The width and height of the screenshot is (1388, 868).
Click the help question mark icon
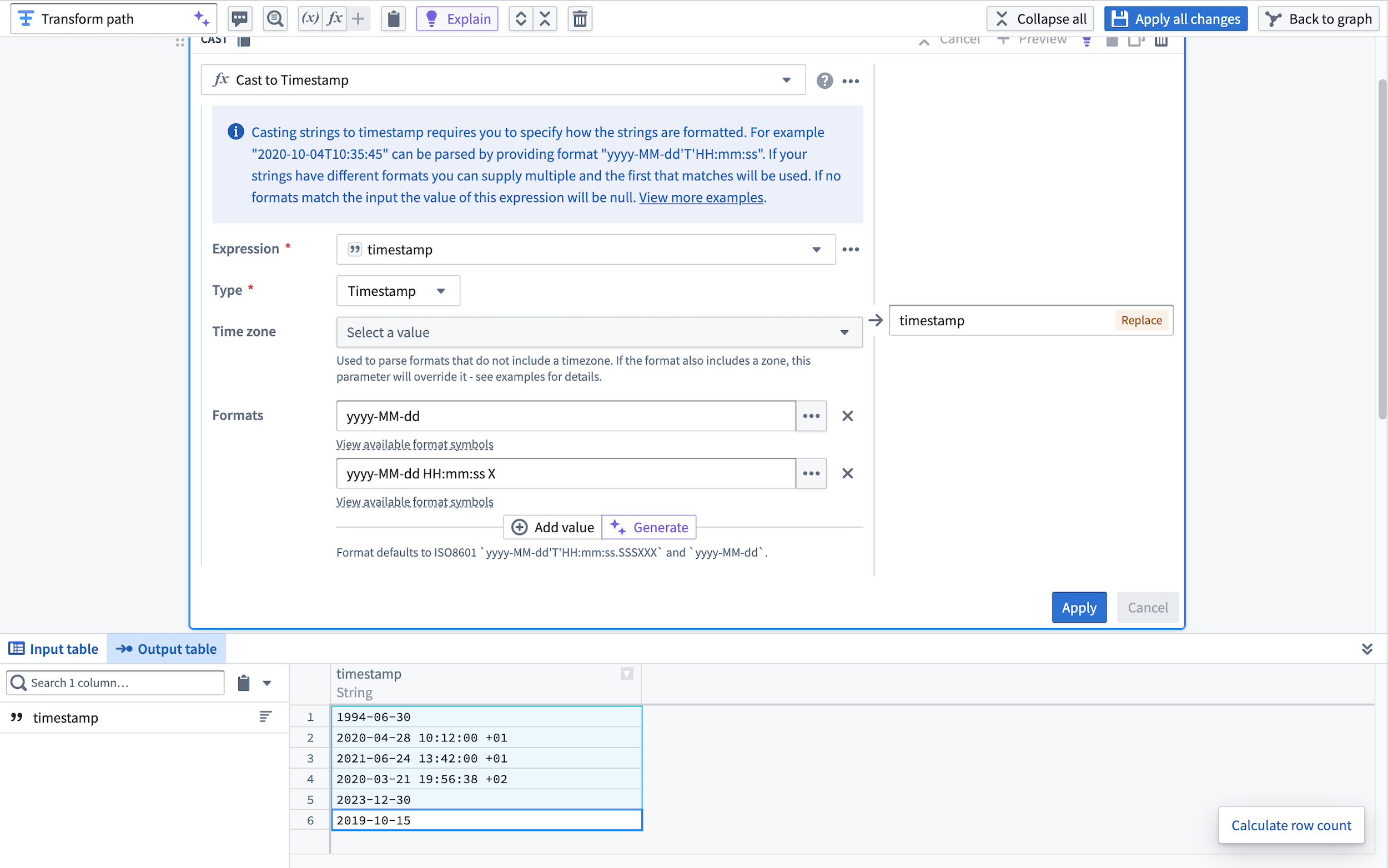(x=824, y=79)
